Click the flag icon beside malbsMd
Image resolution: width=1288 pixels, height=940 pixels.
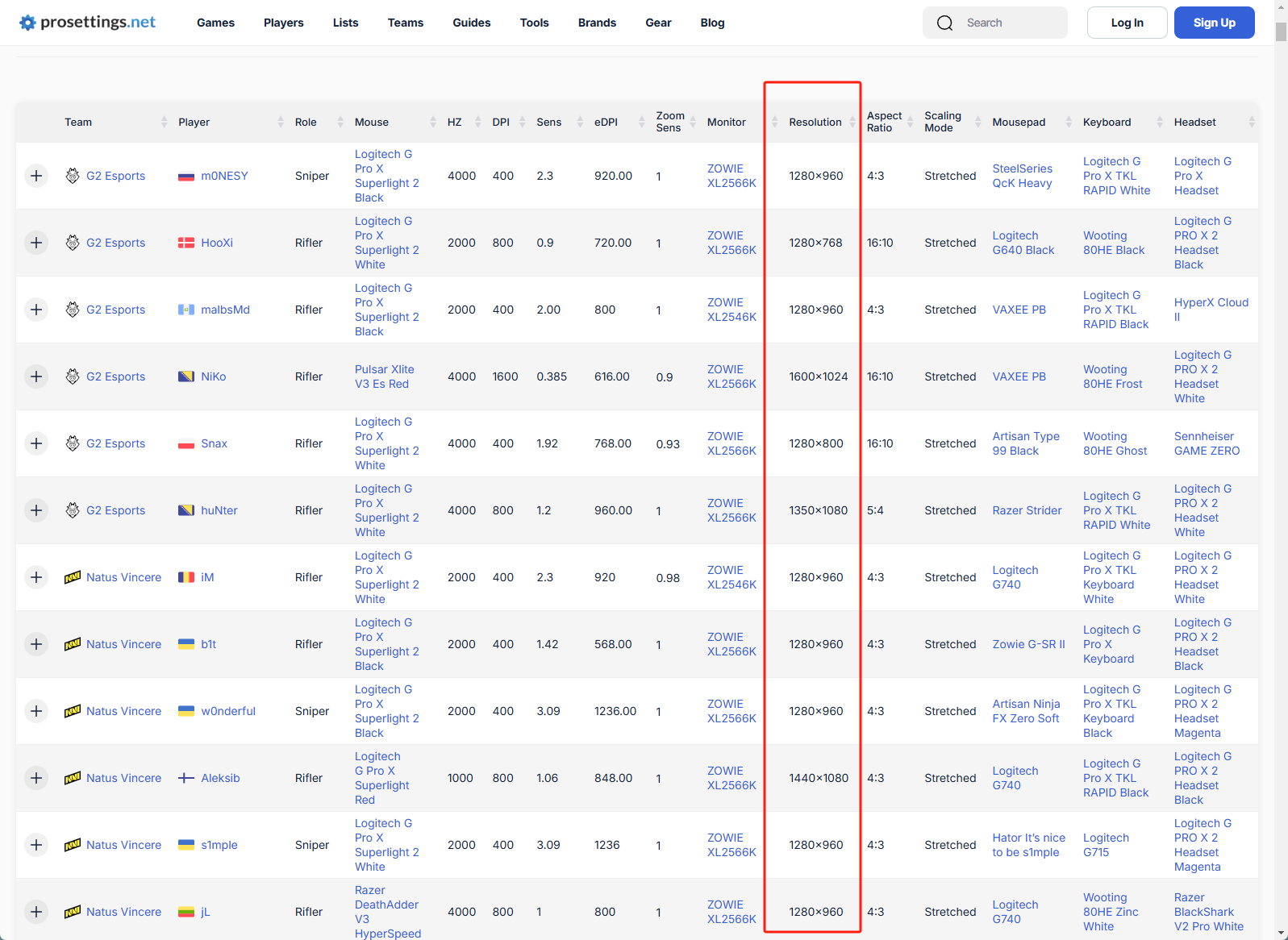[186, 310]
